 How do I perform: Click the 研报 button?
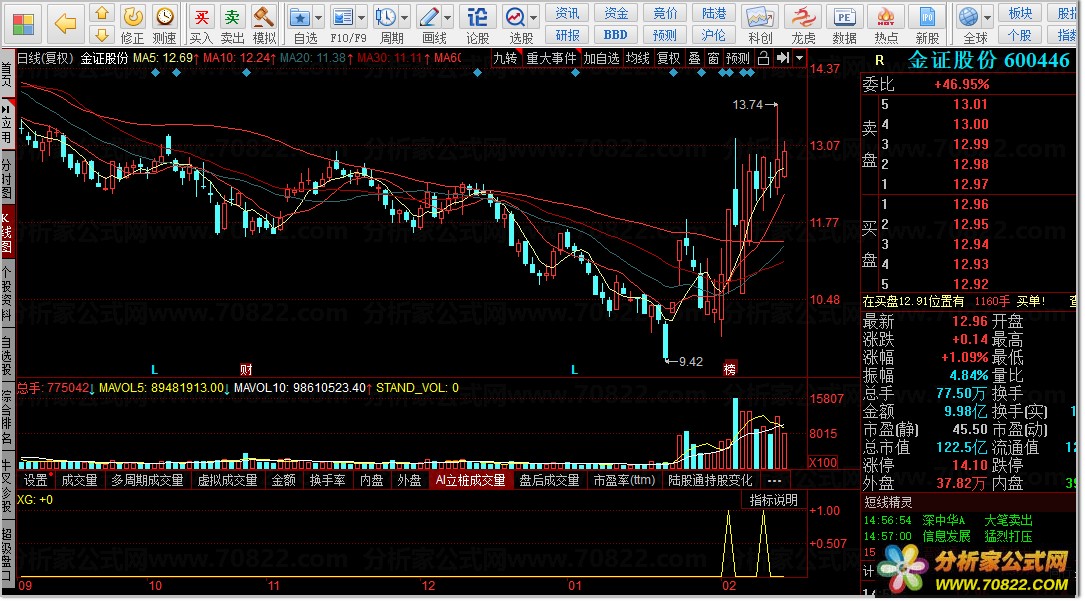(x=567, y=35)
